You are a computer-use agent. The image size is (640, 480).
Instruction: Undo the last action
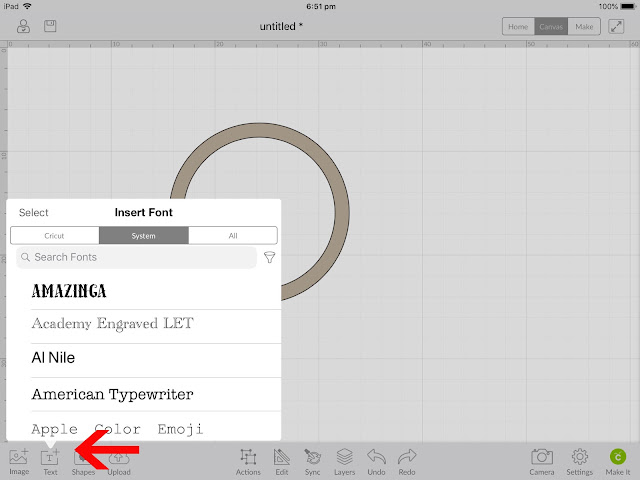click(x=376, y=462)
